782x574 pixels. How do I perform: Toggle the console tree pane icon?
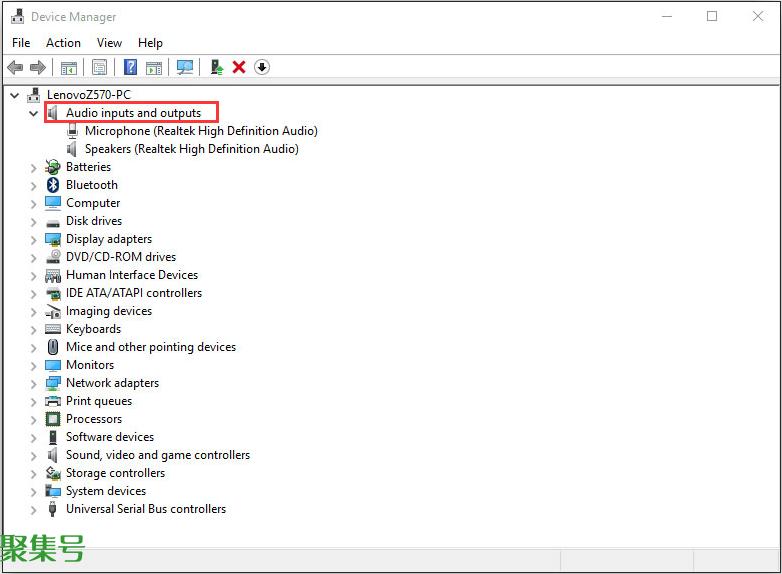69,67
